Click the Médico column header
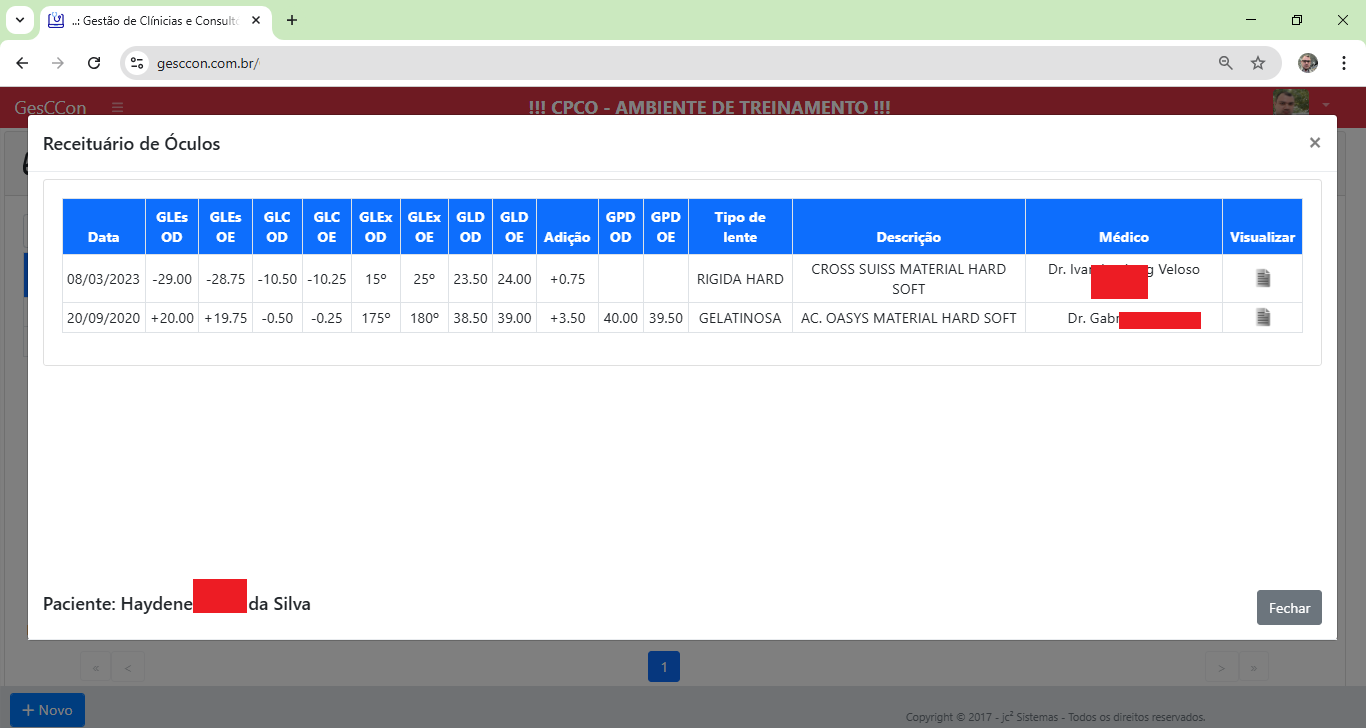The image size is (1366, 728). [1123, 237]
